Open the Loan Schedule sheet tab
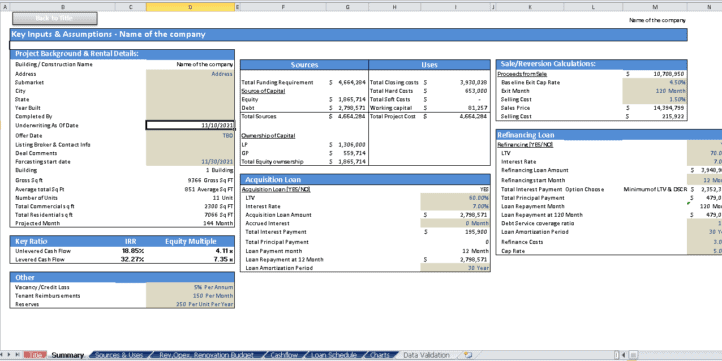 (333, 355)
